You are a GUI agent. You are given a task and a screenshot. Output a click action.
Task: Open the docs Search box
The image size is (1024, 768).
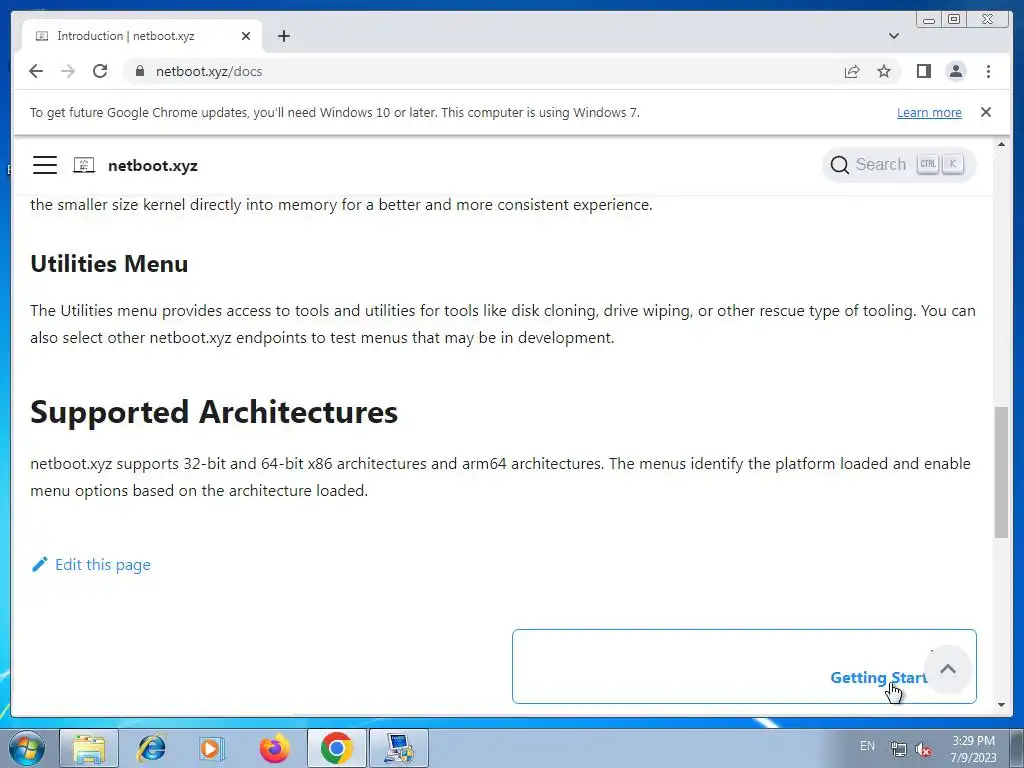[x=899, y=165]
